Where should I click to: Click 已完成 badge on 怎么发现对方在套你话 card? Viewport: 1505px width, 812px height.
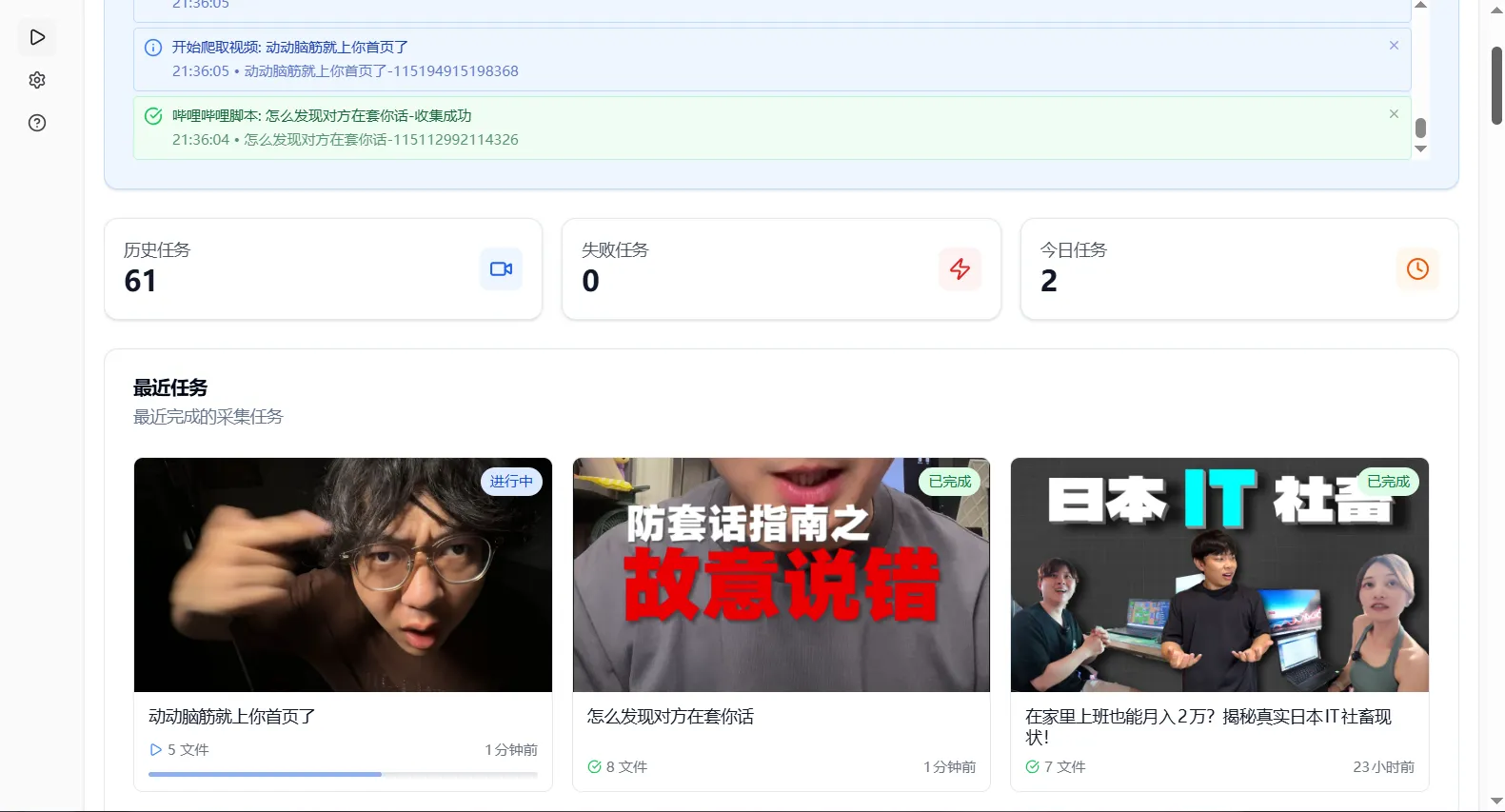[949, 482]
